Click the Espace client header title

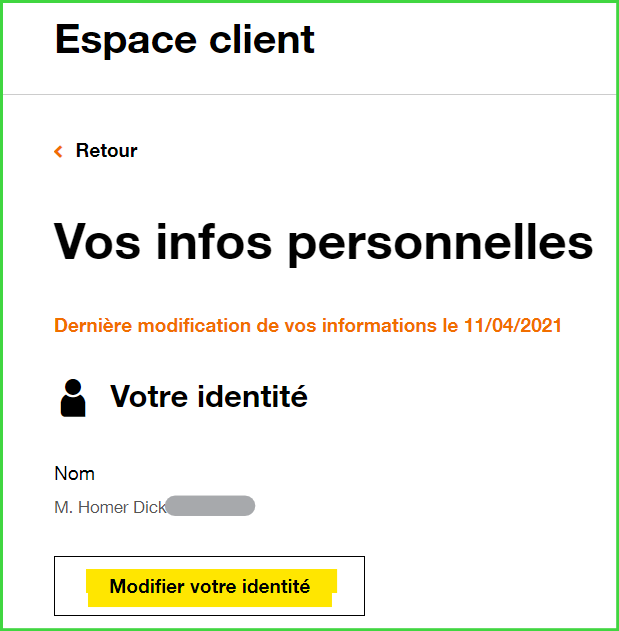185,40
